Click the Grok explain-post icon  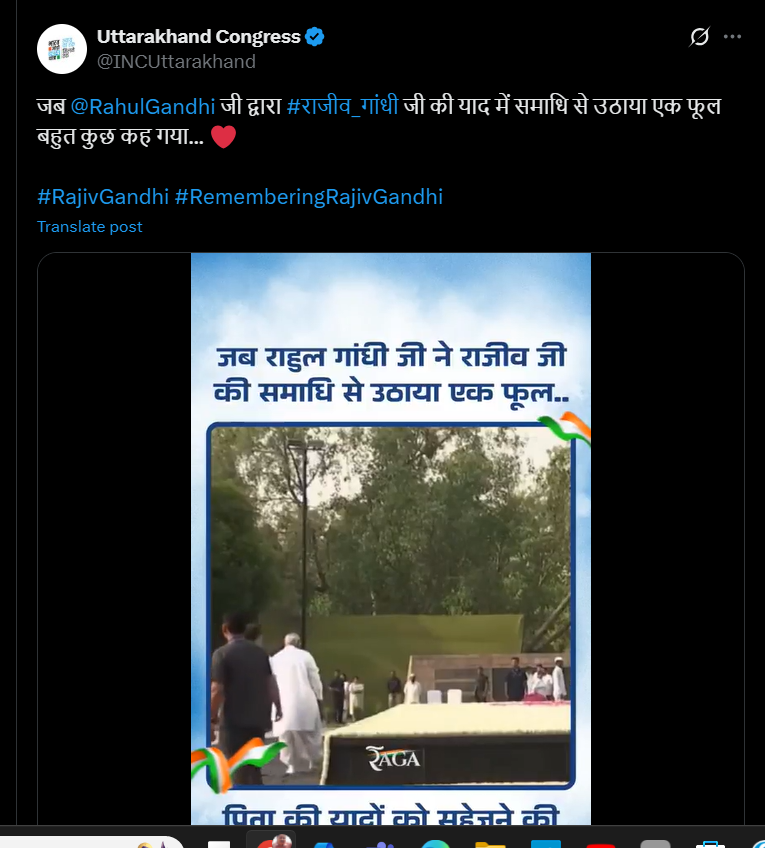(699, 37)
